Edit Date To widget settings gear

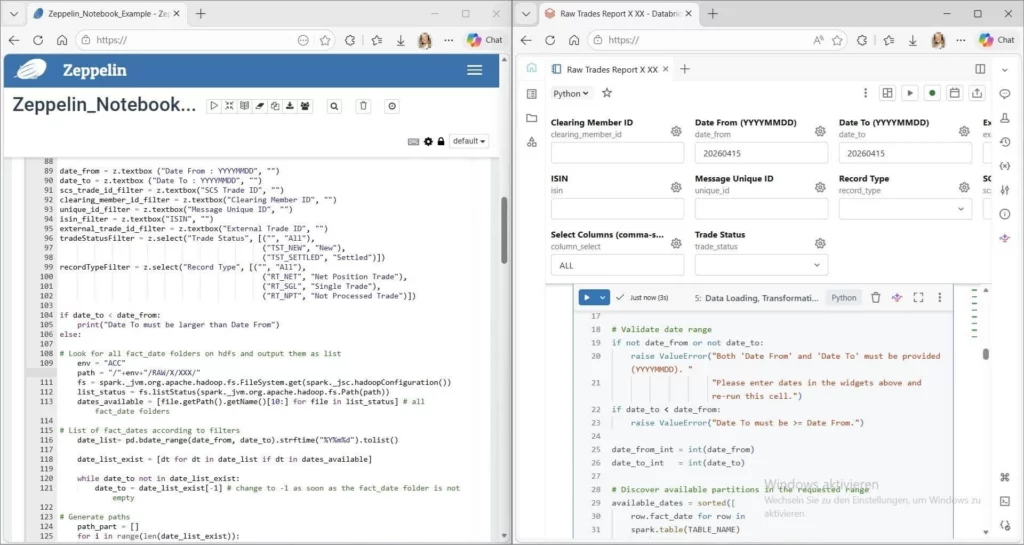point(964,131)
